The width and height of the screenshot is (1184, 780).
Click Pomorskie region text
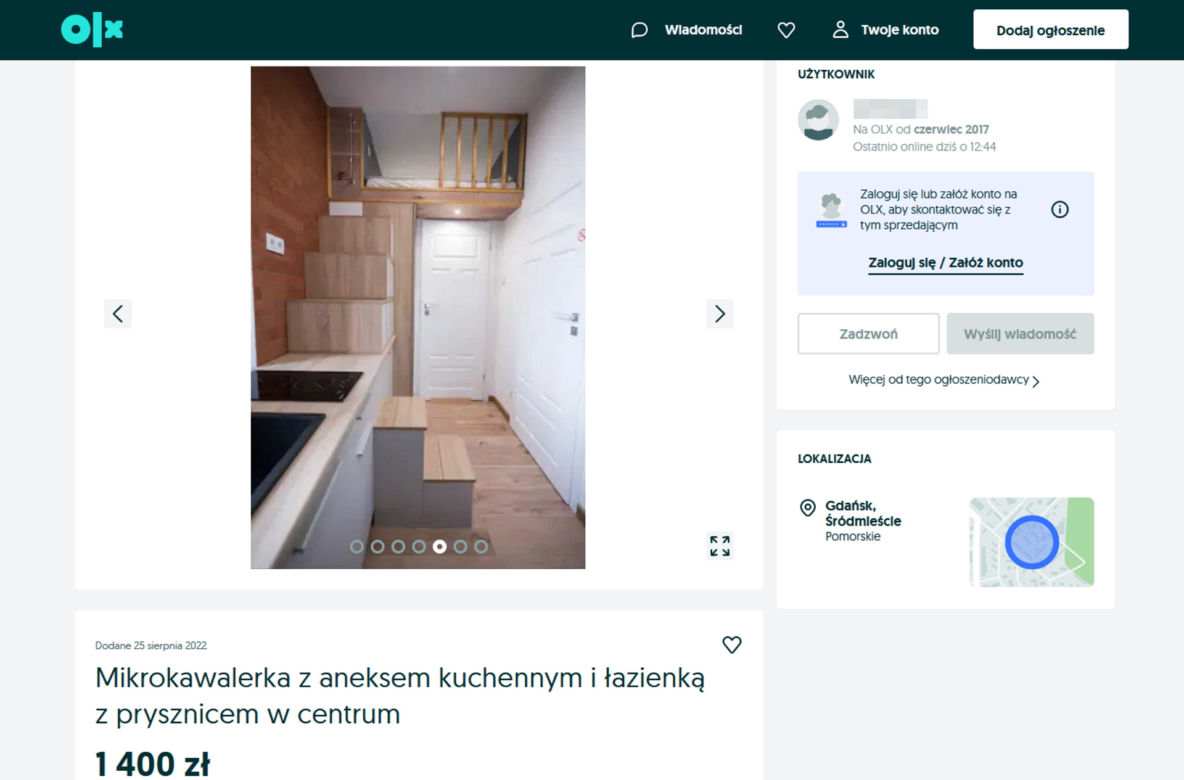point(853,537)
